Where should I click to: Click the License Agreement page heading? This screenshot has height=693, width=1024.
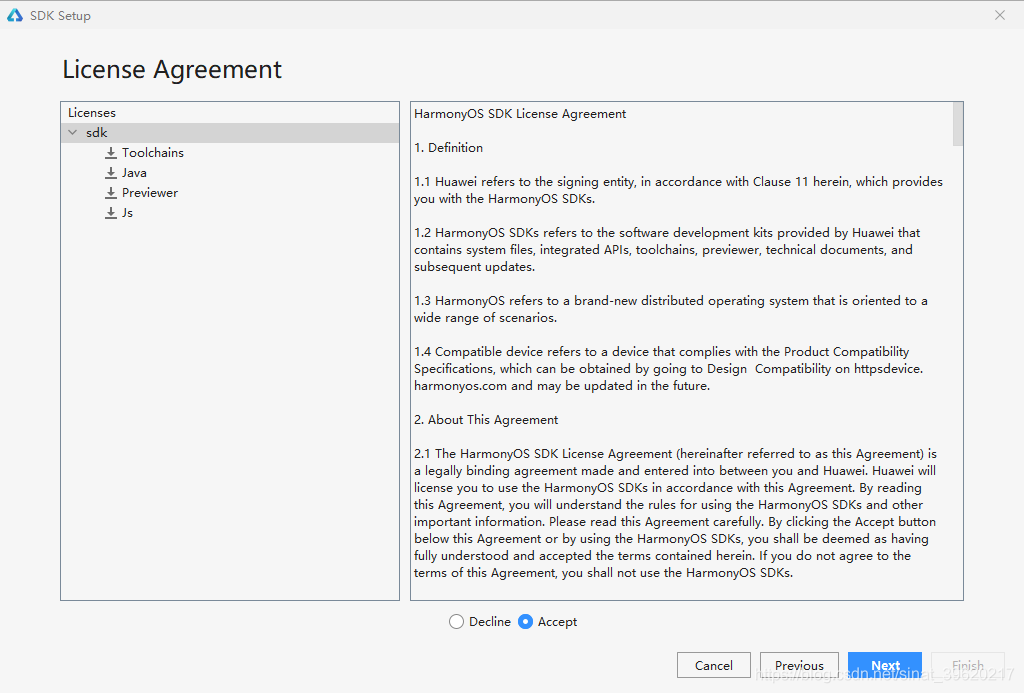172,69
